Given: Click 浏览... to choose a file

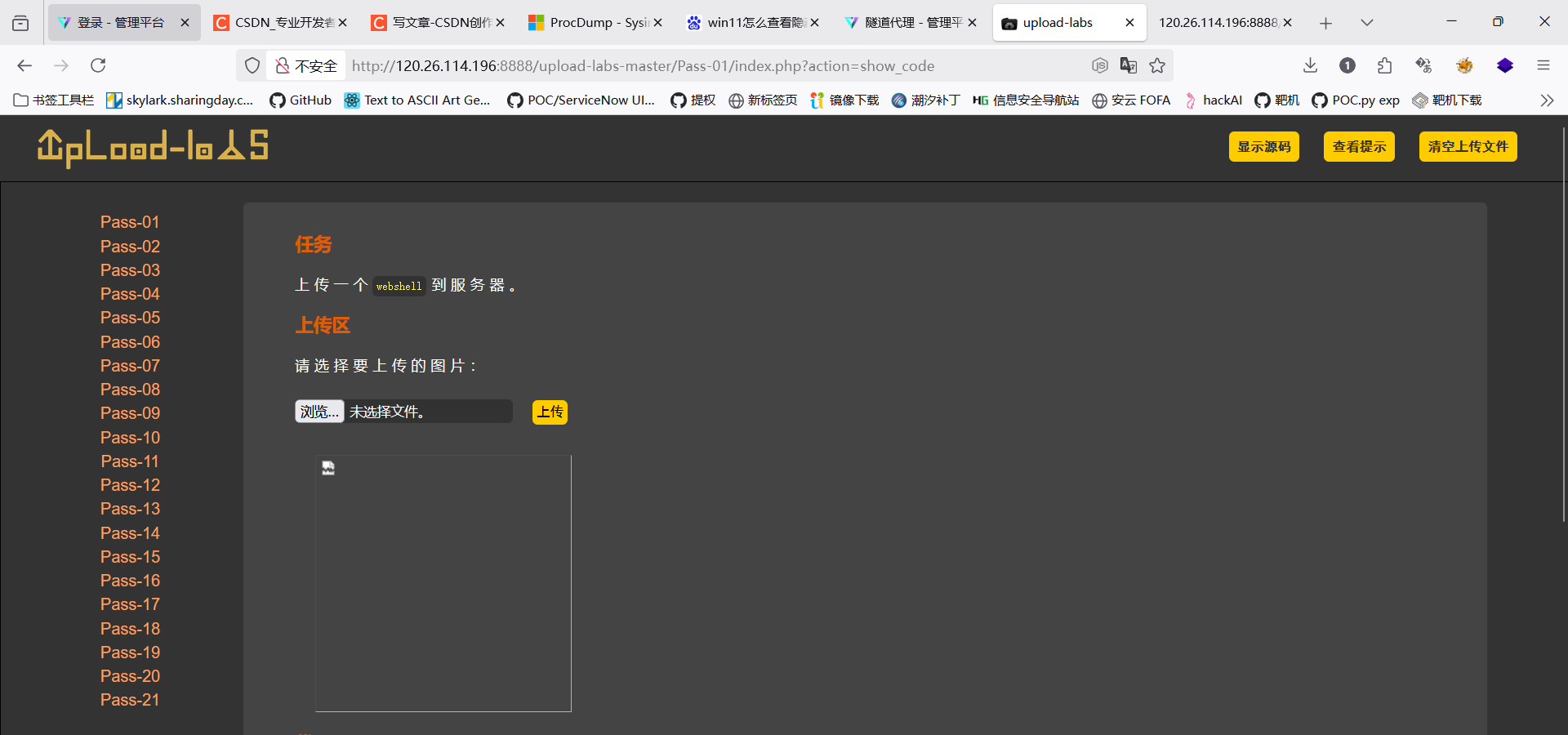Looking at the screenshot, I should [319, 412].
